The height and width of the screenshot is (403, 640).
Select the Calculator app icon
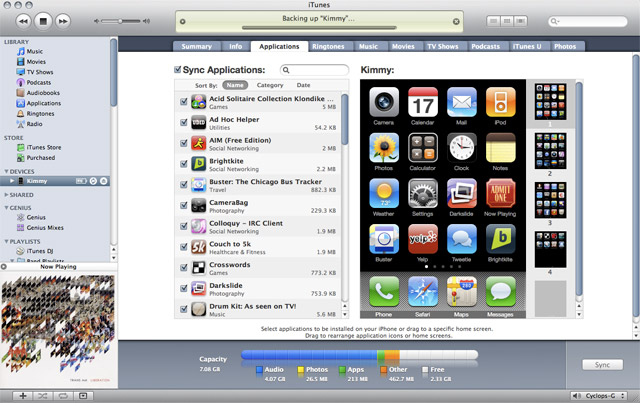(423, 148)
